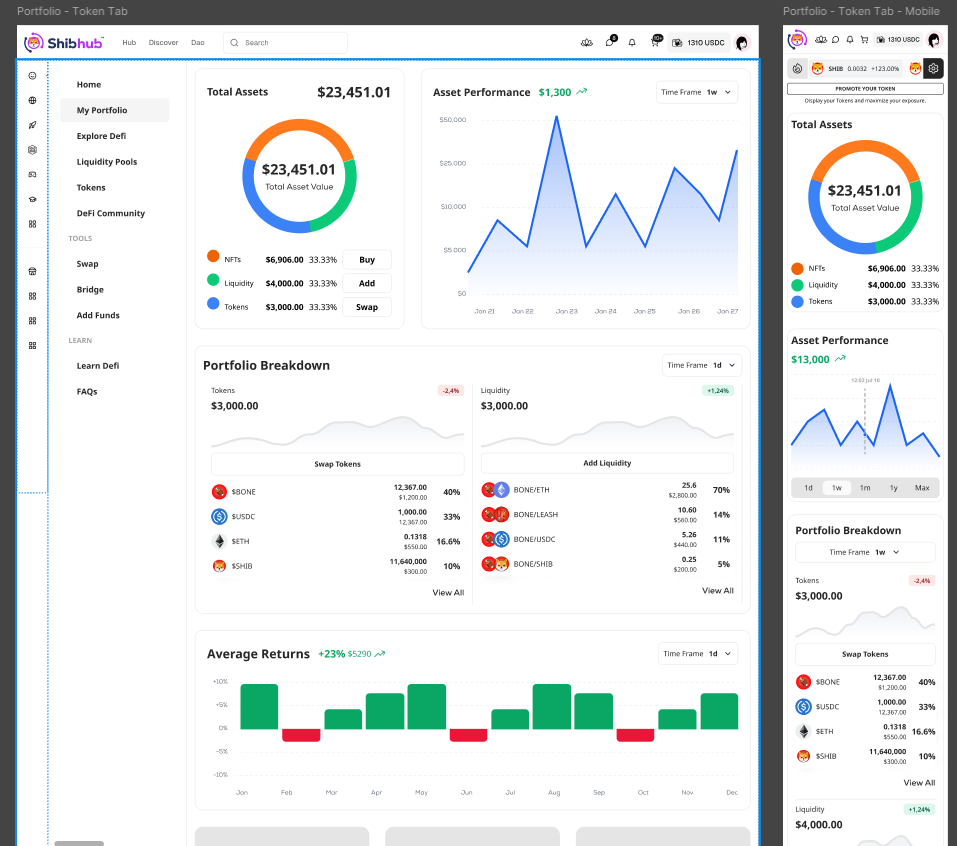957x846 pixels.
Task: Open Discover in the top navigation
Action: pos(164,43)
